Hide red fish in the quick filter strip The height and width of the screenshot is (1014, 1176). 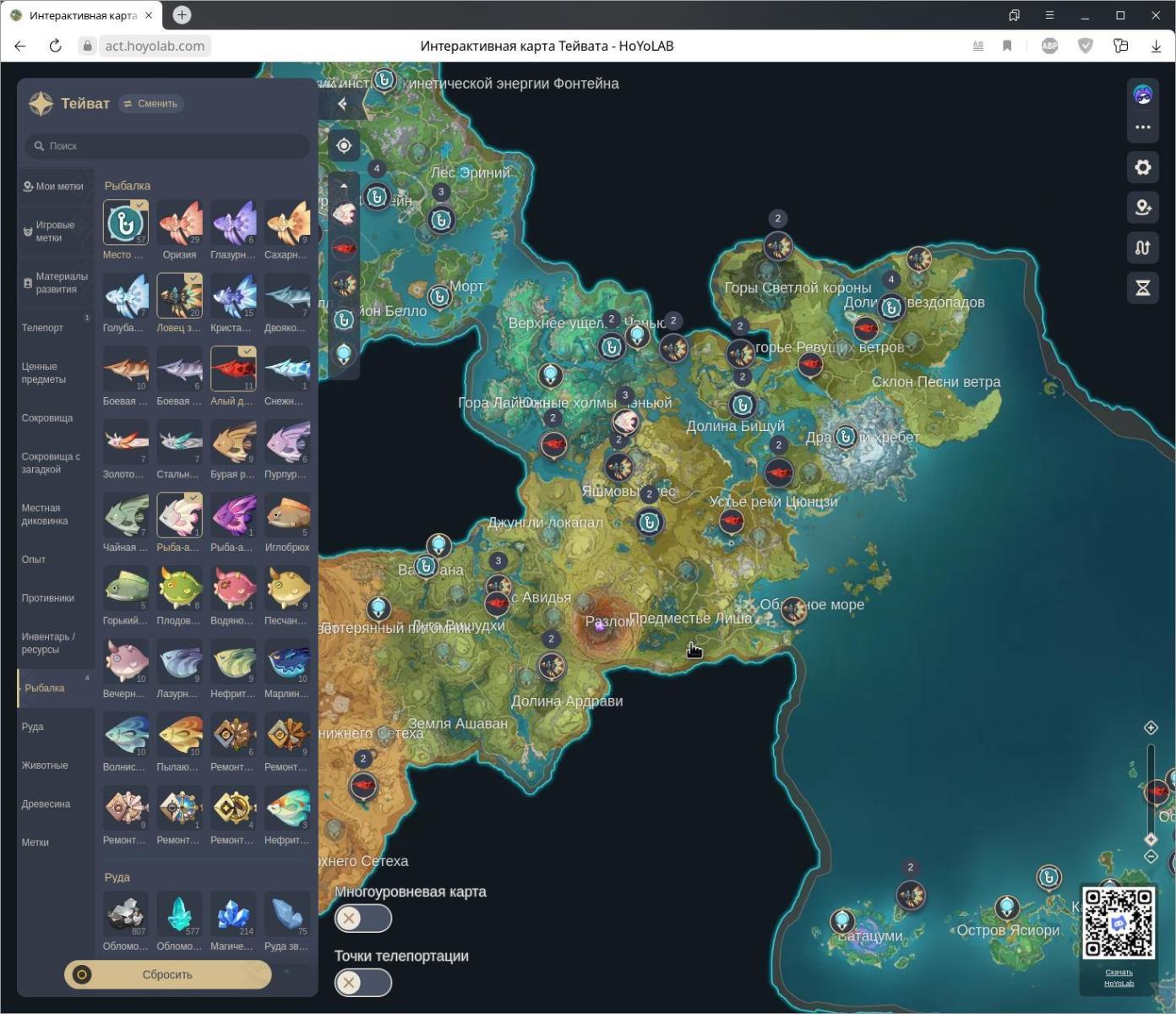point(344,249)
